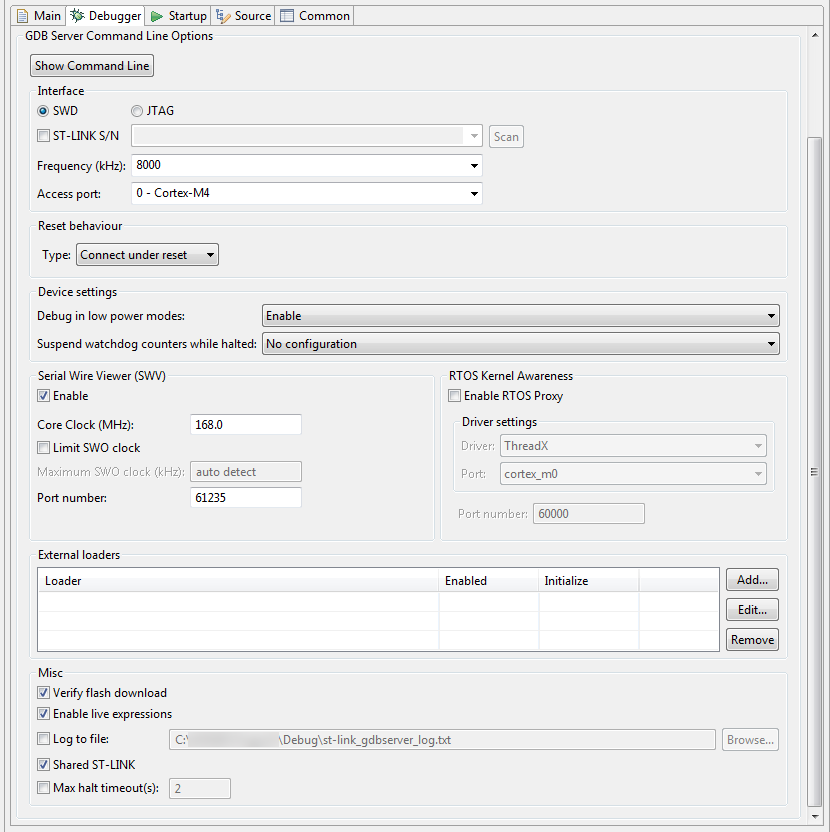Check Limit SWO clock
The image size is (830, 832).
[43, 446]
